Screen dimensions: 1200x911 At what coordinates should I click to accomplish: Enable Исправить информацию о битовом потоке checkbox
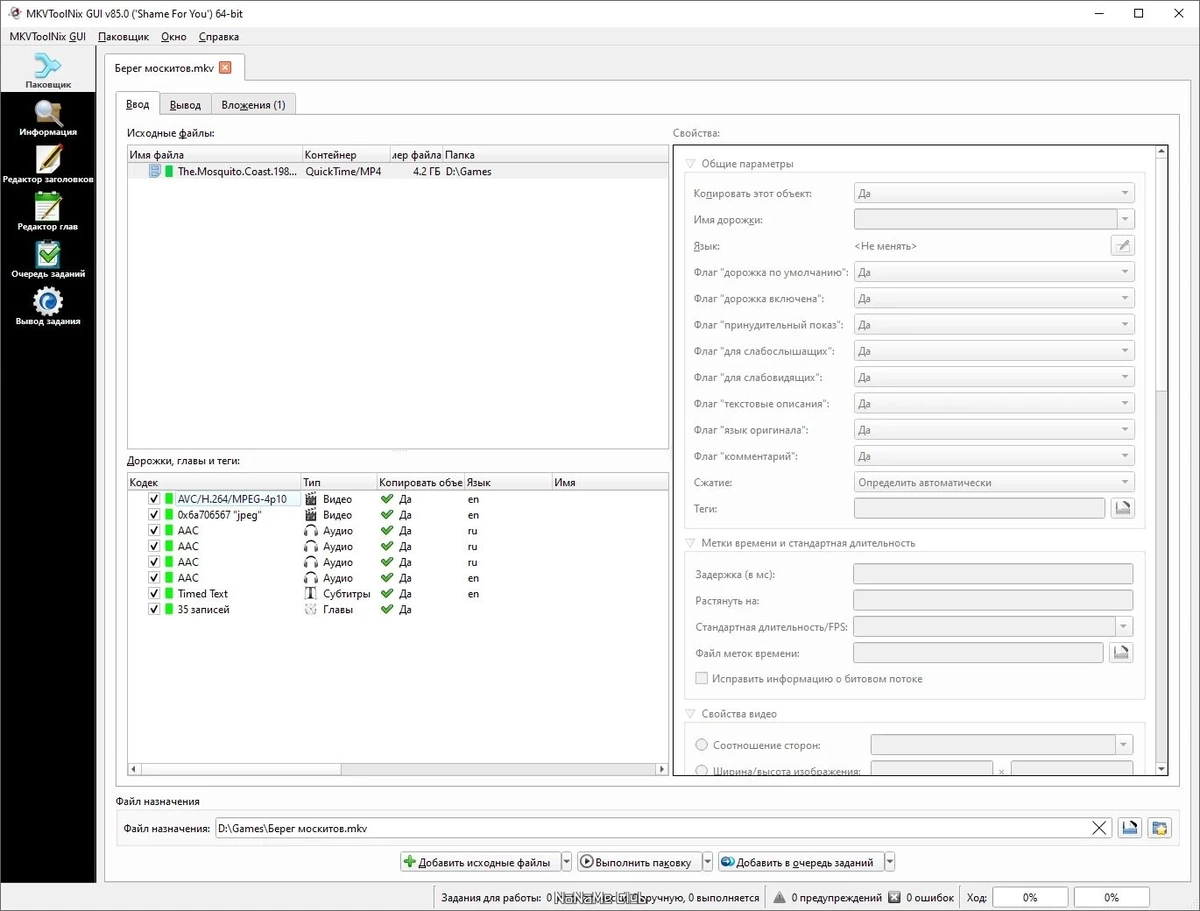(x=701, y=679)
